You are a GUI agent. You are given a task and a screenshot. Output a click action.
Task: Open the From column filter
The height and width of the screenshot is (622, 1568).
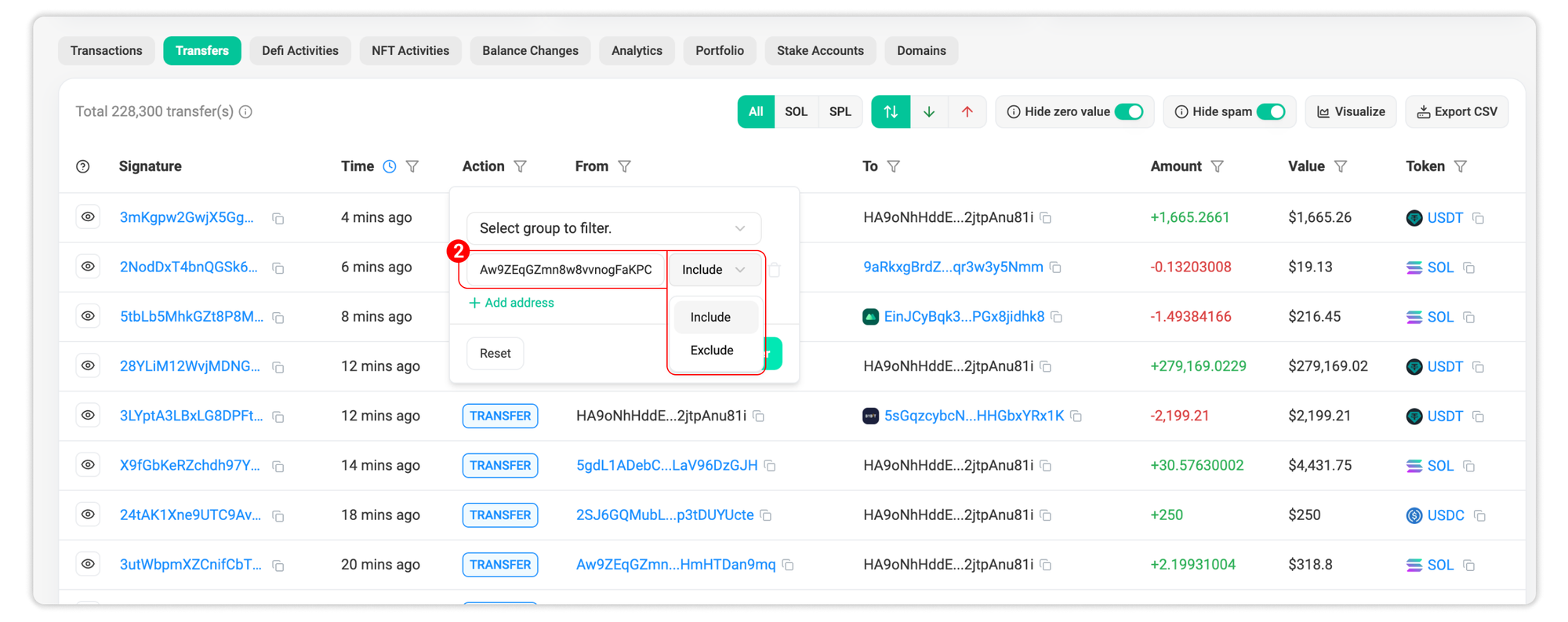(x=625, y=166)
